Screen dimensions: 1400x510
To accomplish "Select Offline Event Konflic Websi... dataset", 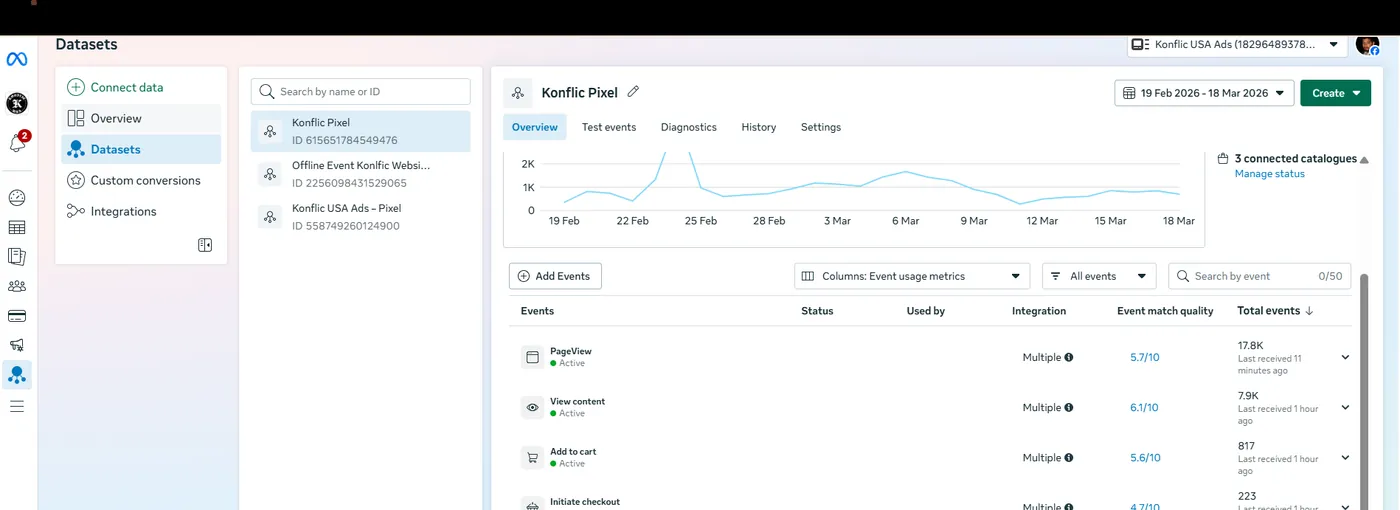I will click(360, 174).
